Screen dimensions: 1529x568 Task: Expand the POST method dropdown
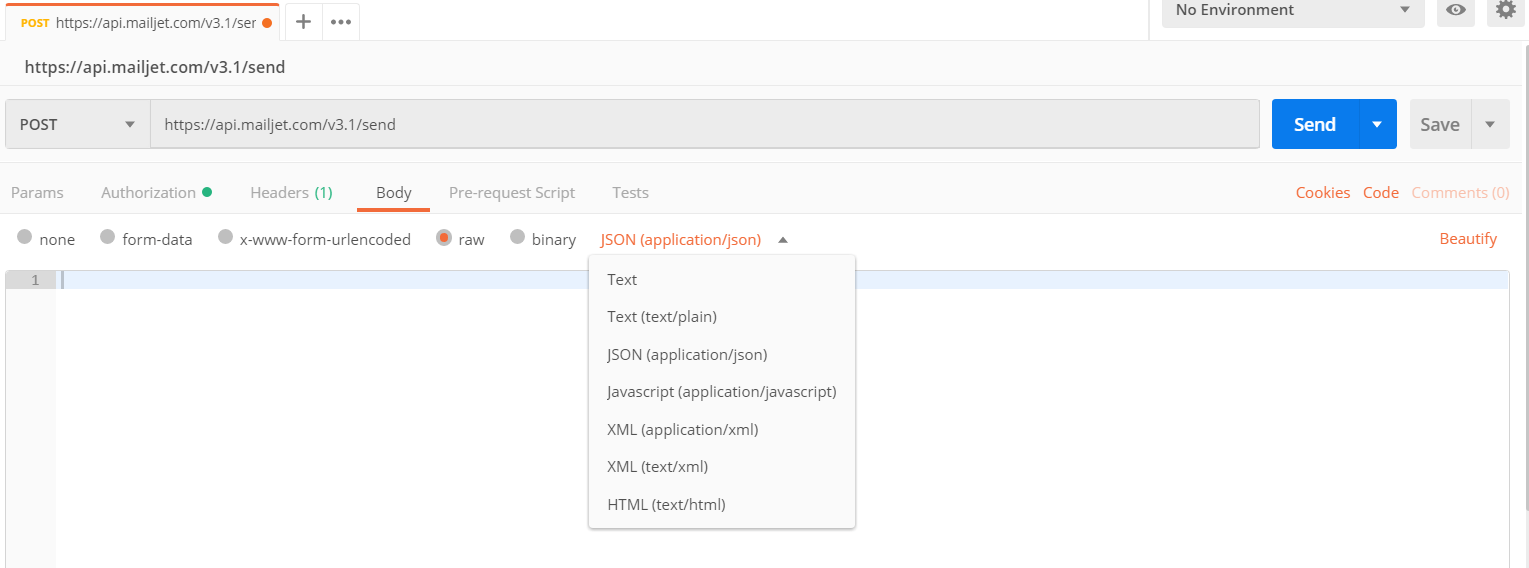coord(77,125)
